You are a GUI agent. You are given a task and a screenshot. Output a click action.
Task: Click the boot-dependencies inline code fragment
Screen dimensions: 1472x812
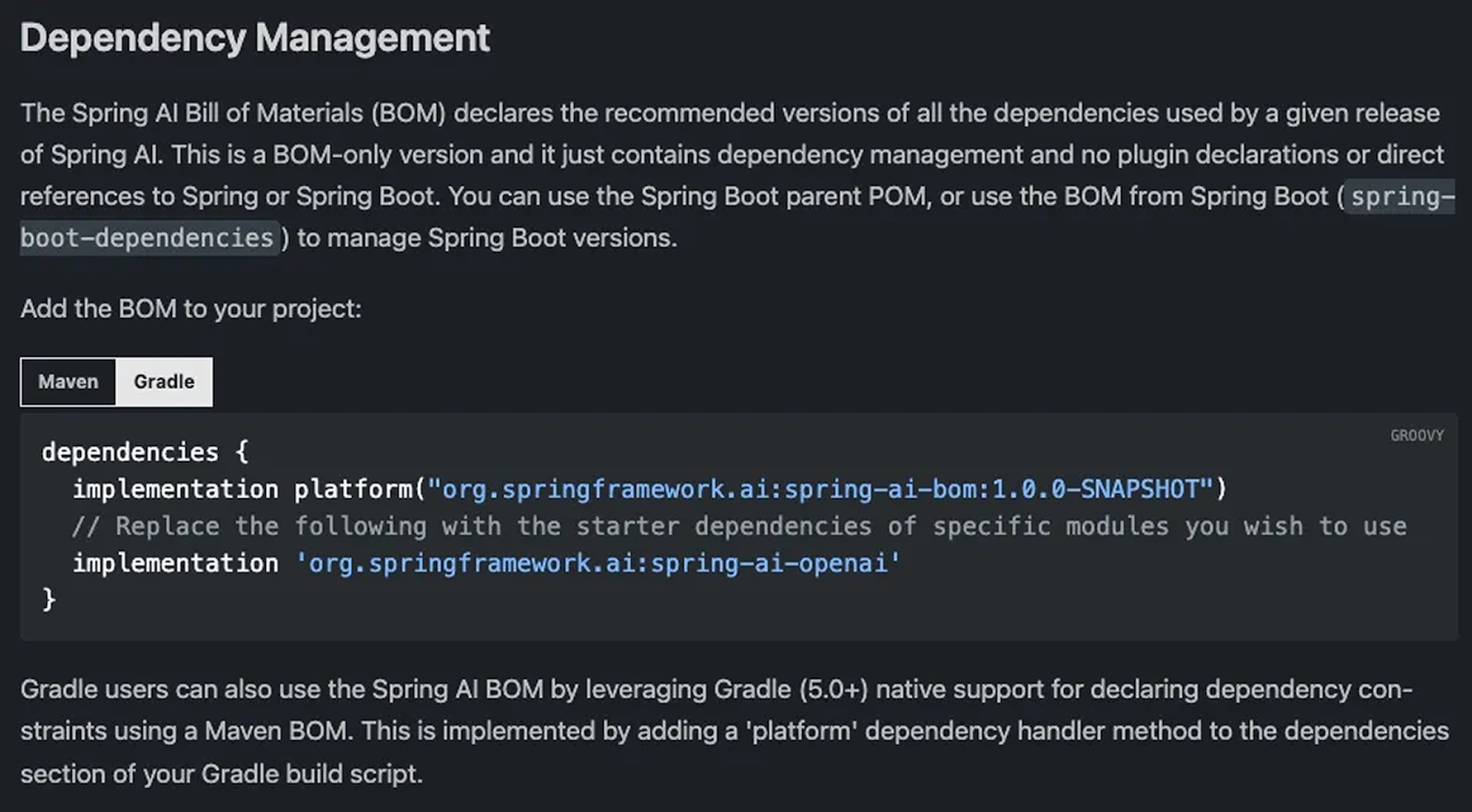pyautogui.click(x=147, y=238)
